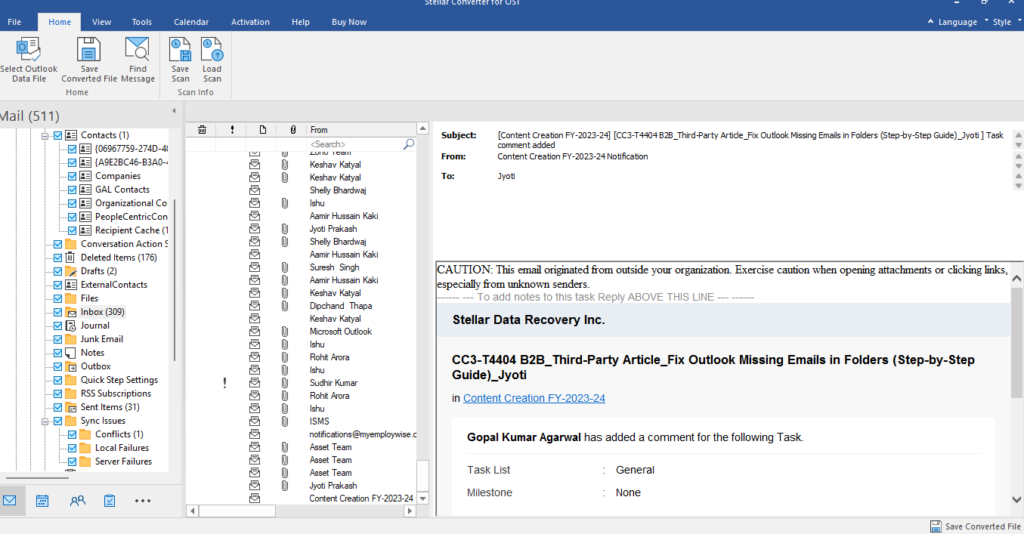Click envelope icon of Dipchand Thapa row

(x=255, y=306)
